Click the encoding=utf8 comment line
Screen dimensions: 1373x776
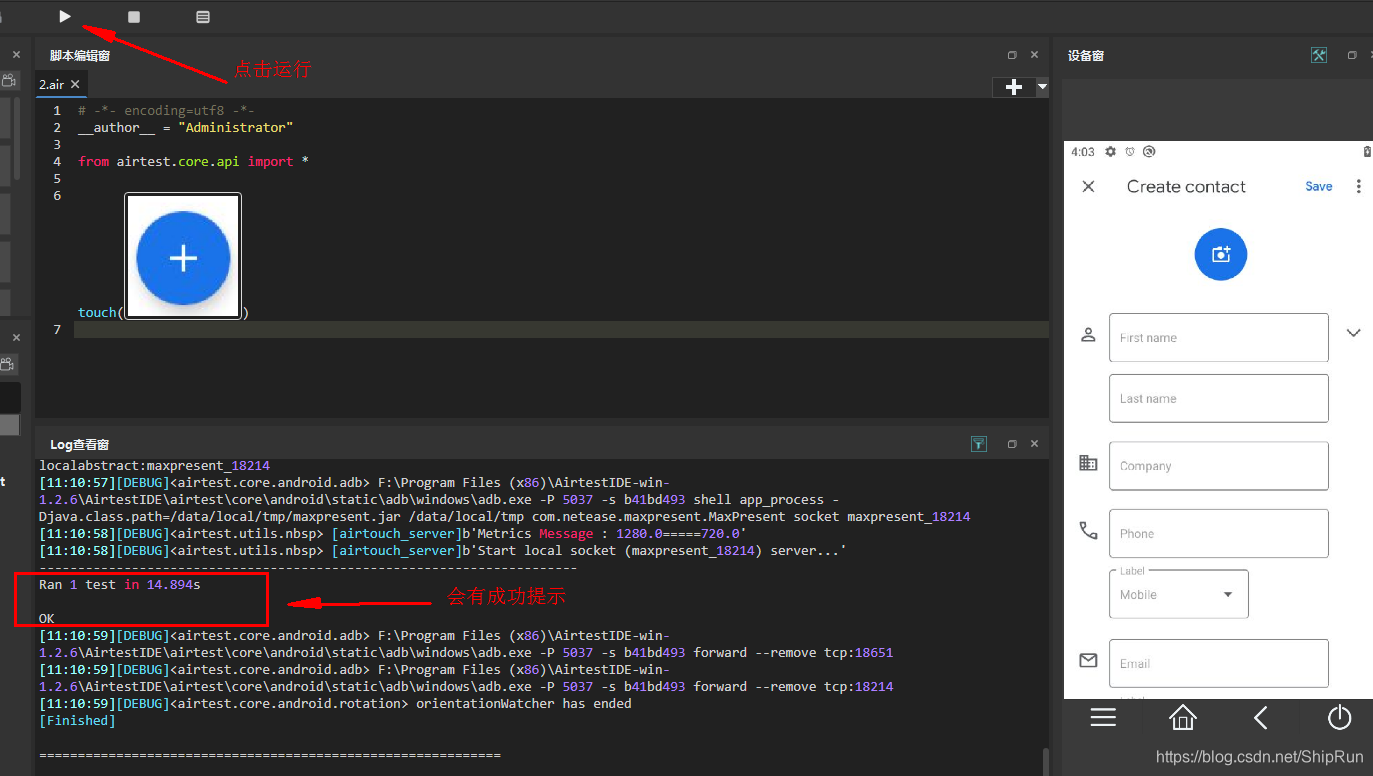click(x=166, y=111)
